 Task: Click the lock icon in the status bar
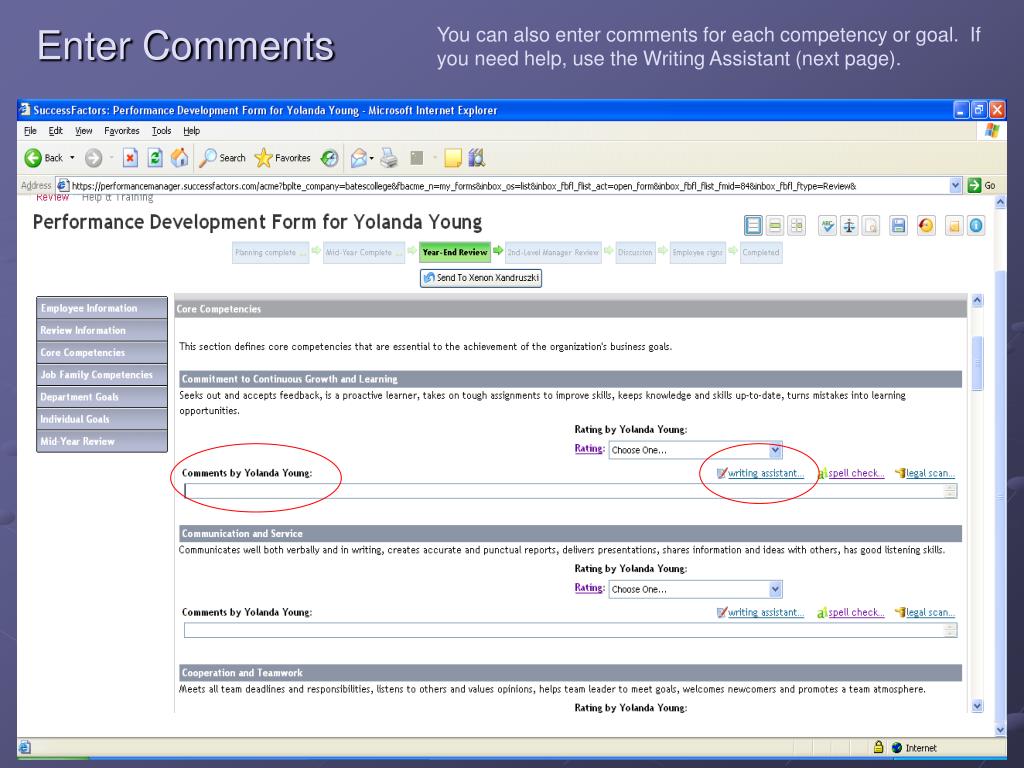coord(878,747)
